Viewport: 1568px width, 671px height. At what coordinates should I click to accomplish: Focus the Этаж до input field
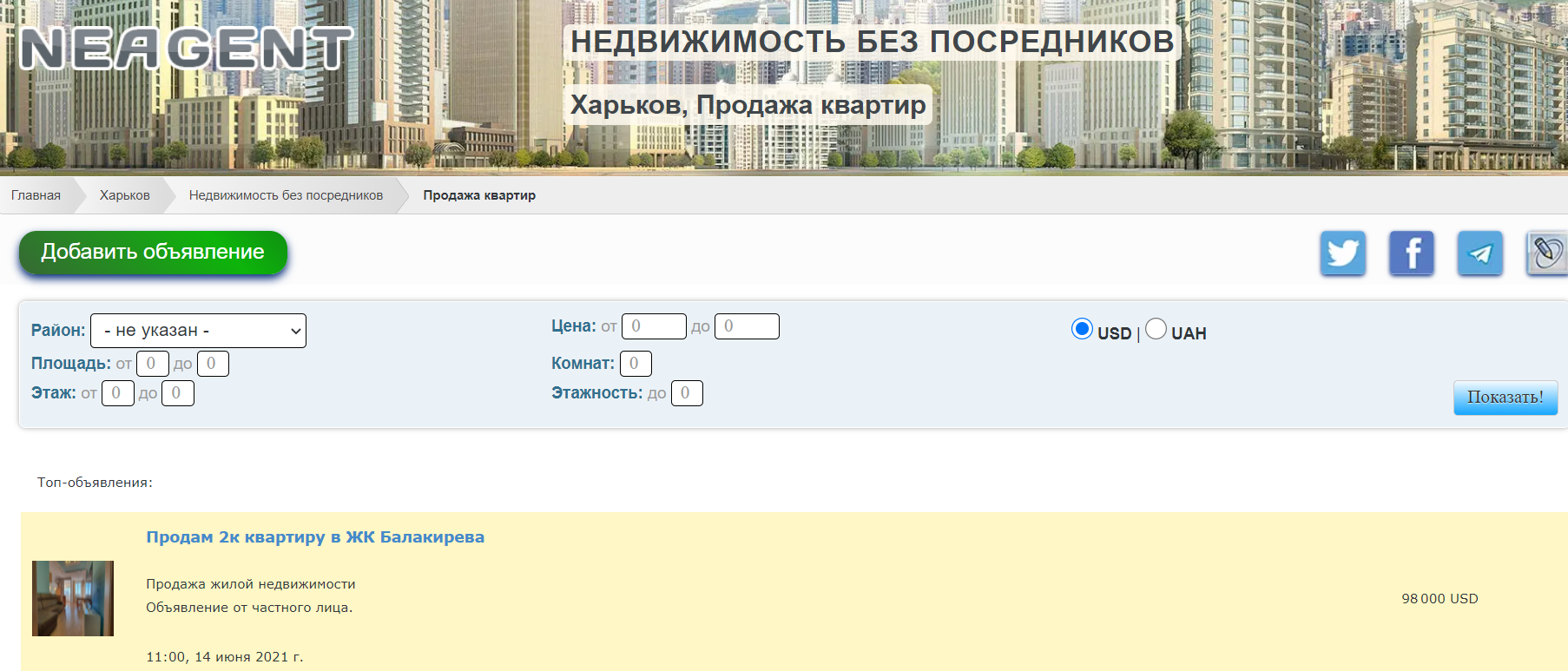(177, 393)
